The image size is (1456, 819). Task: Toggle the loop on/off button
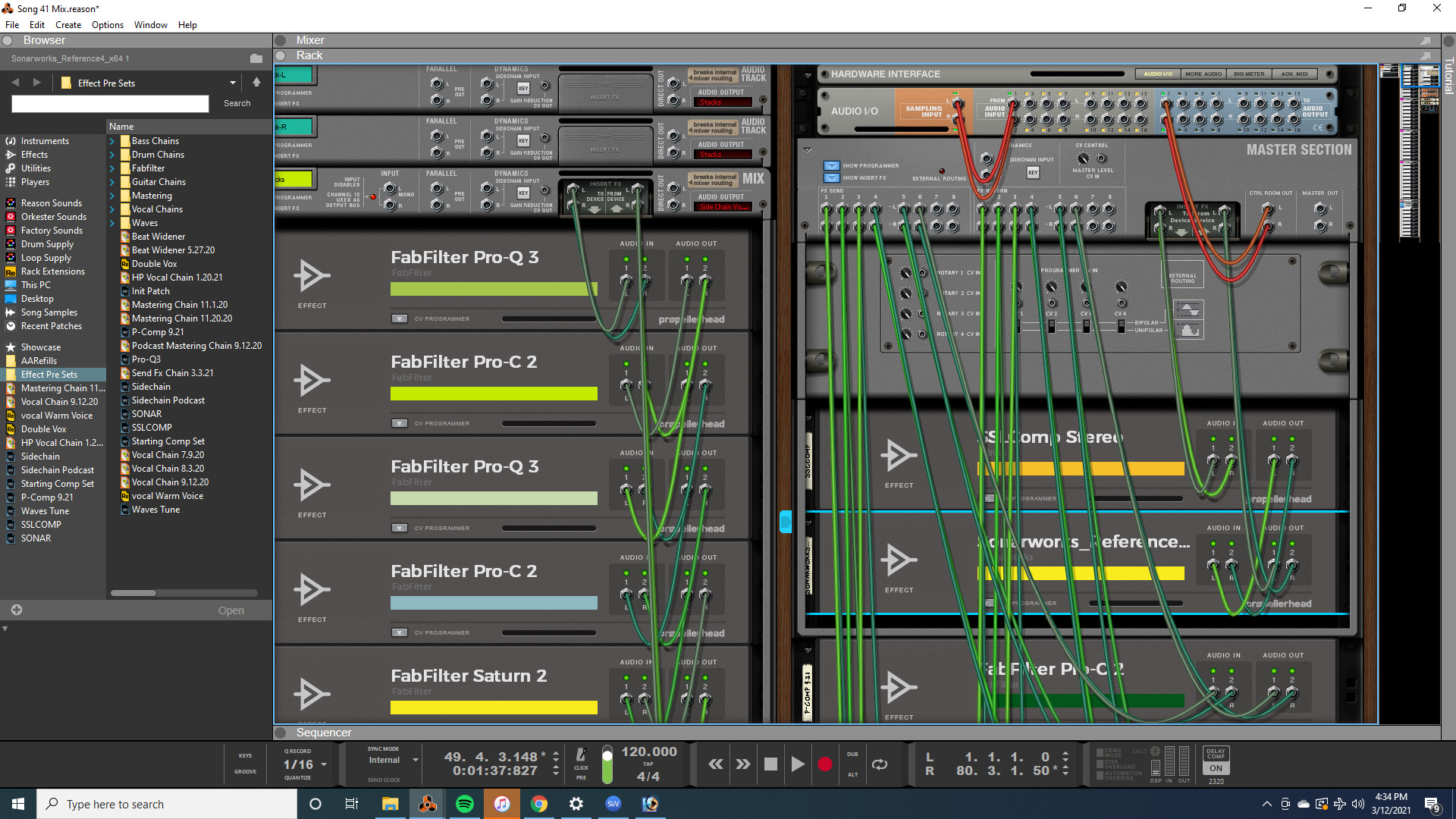[880, 764]
